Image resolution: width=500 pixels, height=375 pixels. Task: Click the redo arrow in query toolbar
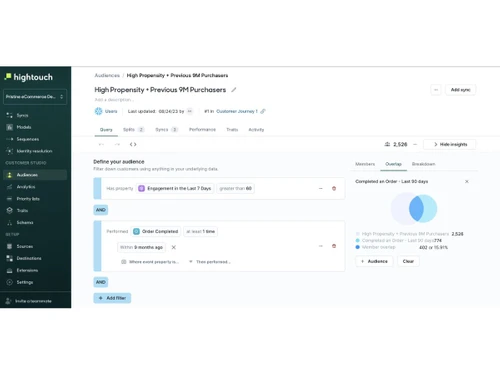click(117, 144)
